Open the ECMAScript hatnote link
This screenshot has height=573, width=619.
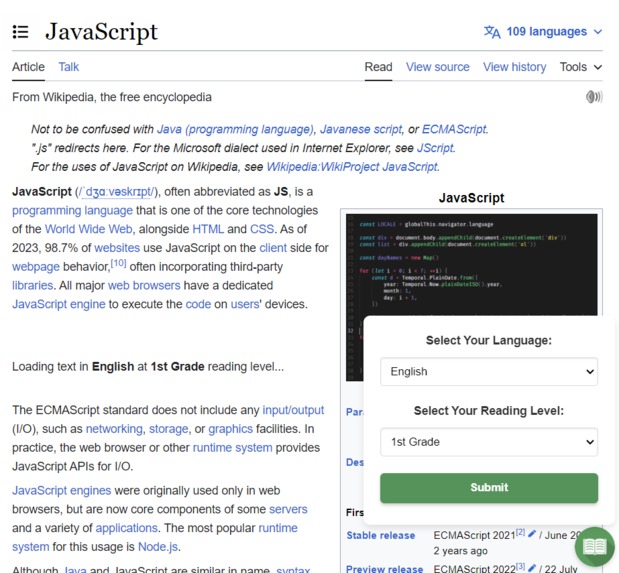[x=454, y=129]
